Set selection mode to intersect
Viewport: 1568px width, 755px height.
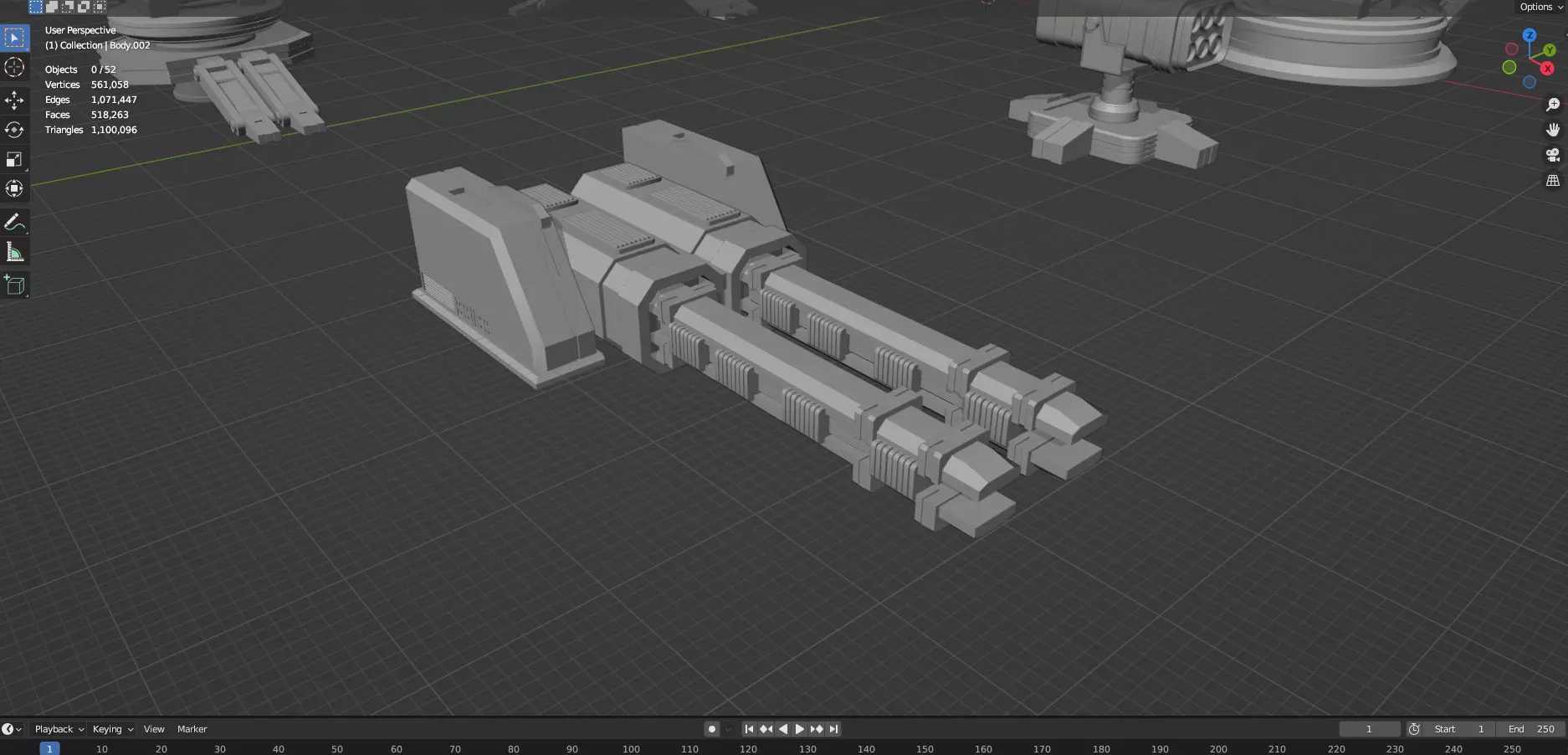pyautogui.click(x=100, y=7)
